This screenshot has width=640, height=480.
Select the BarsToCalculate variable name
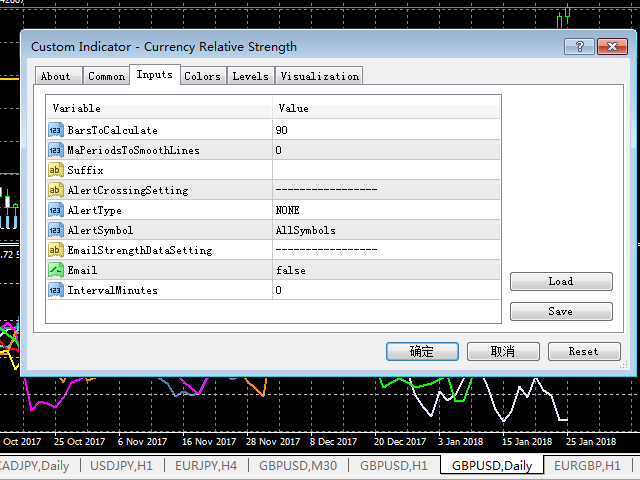point(113,131)
